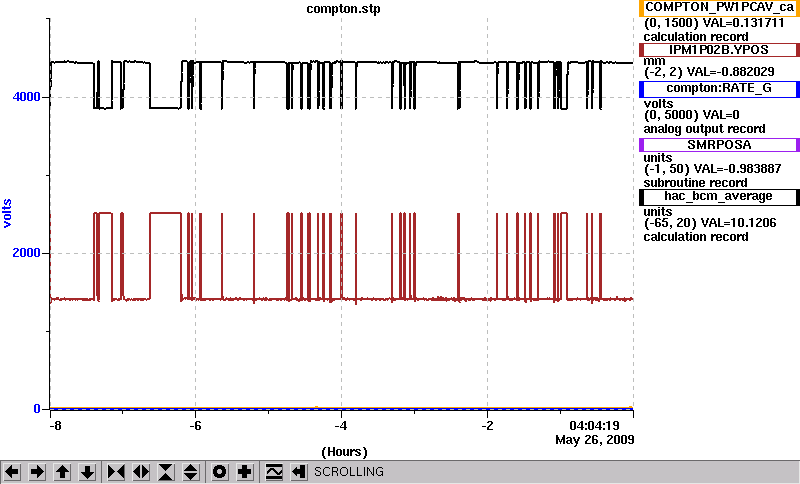Select the hac_bcm_average curve legend
Image resolution: width=800 pixels, height=484 pixels.
pos(719,196)
